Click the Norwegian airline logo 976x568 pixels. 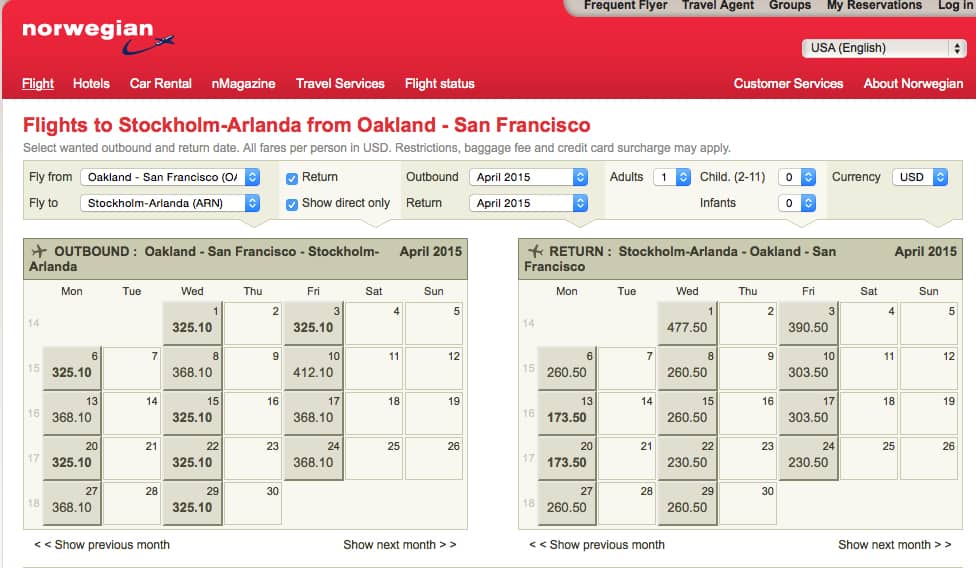98,37
